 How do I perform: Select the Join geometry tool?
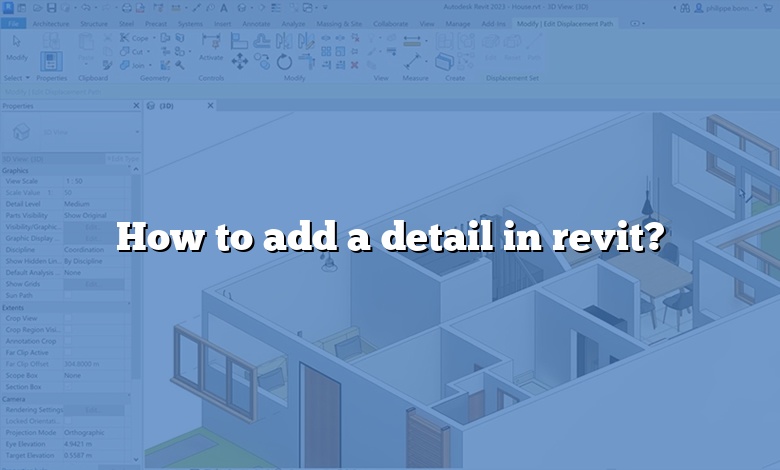132,65
